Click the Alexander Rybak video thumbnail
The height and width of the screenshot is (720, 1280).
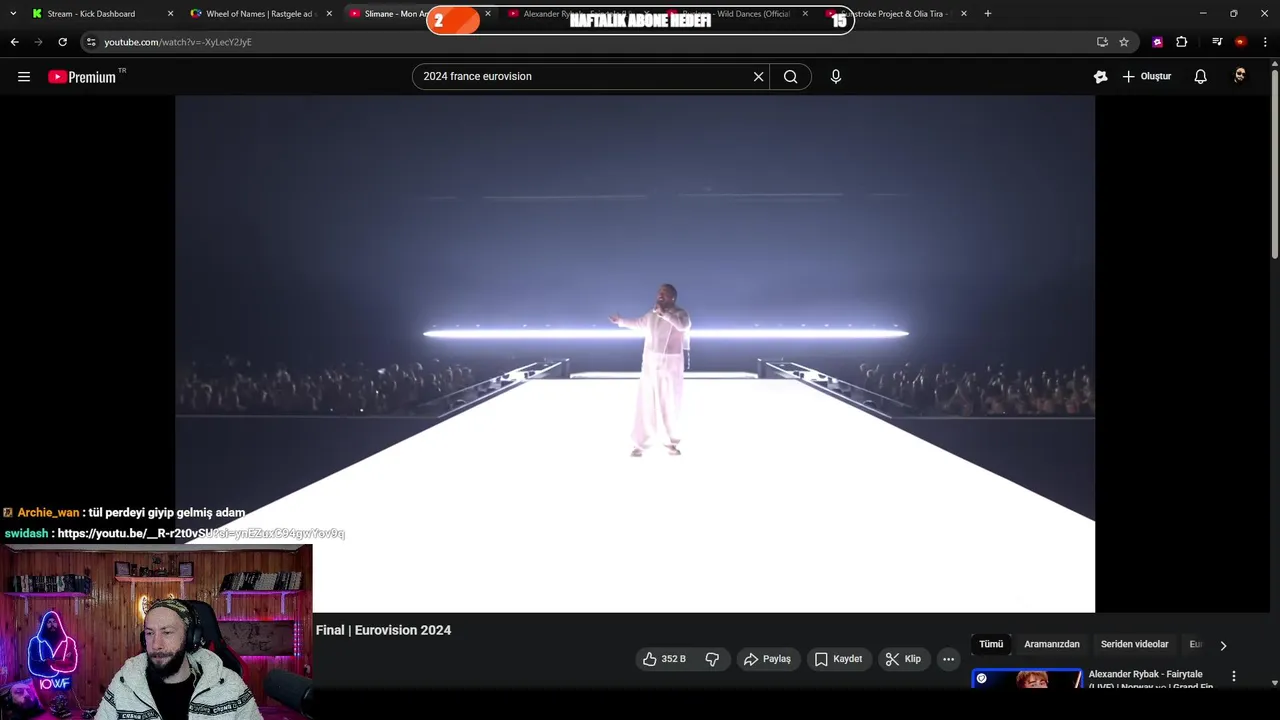[x=1027, y=679]
